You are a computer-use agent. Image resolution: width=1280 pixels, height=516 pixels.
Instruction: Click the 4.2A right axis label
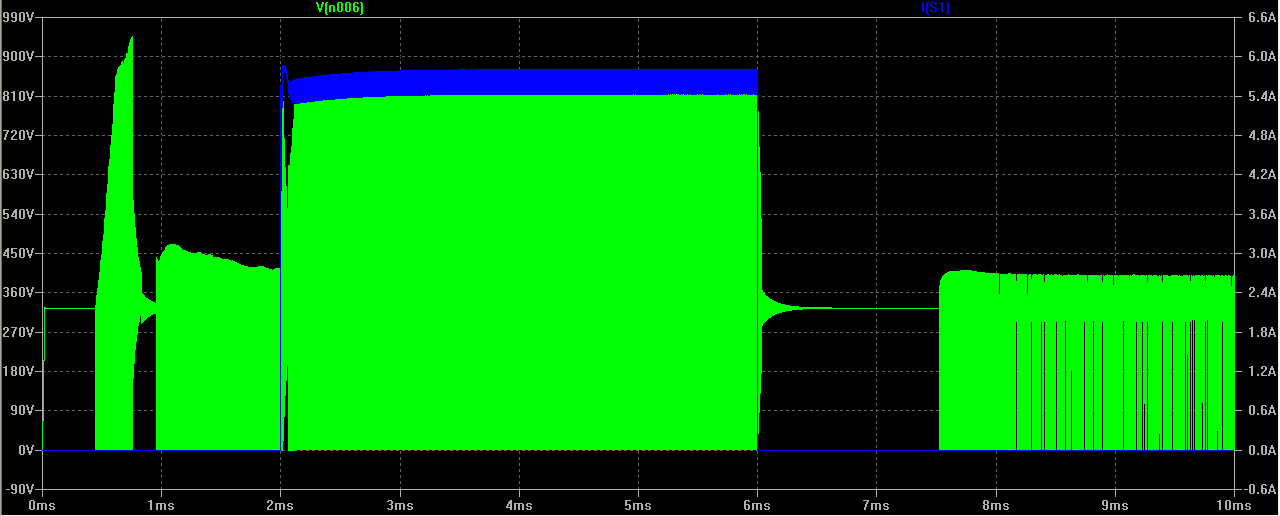(1260, 175)
